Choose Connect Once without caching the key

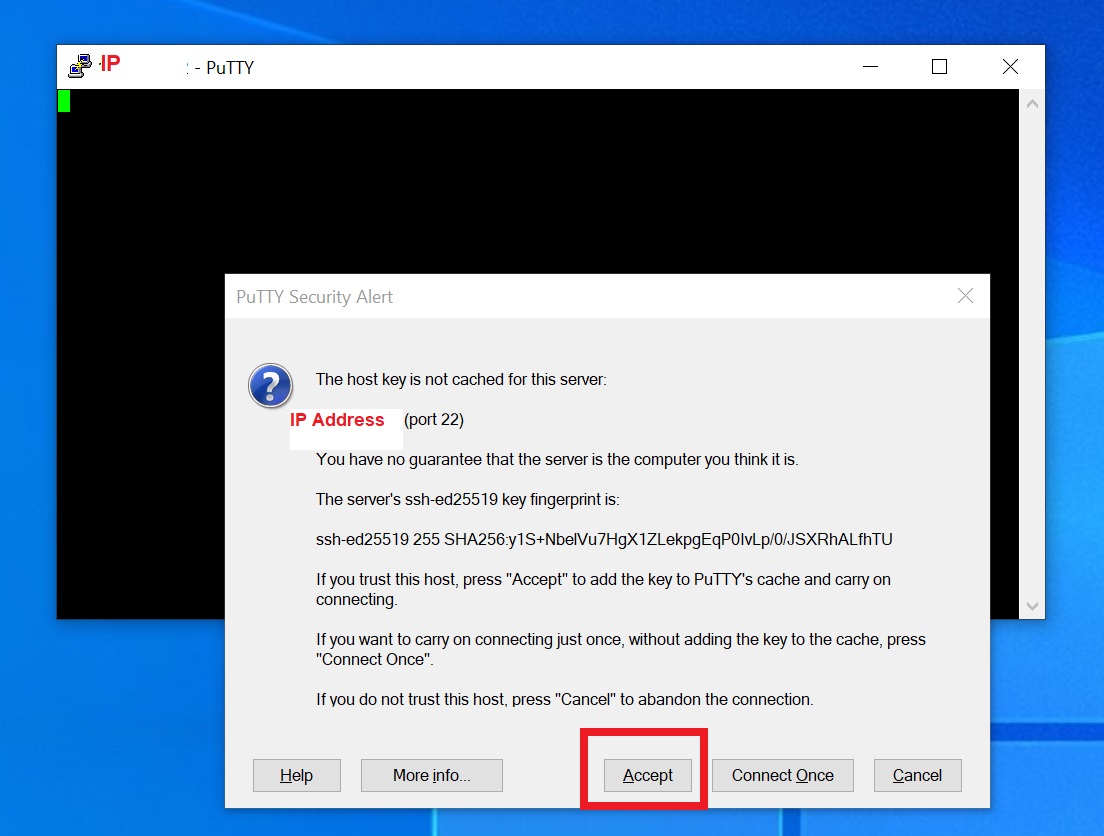(783, 775)
